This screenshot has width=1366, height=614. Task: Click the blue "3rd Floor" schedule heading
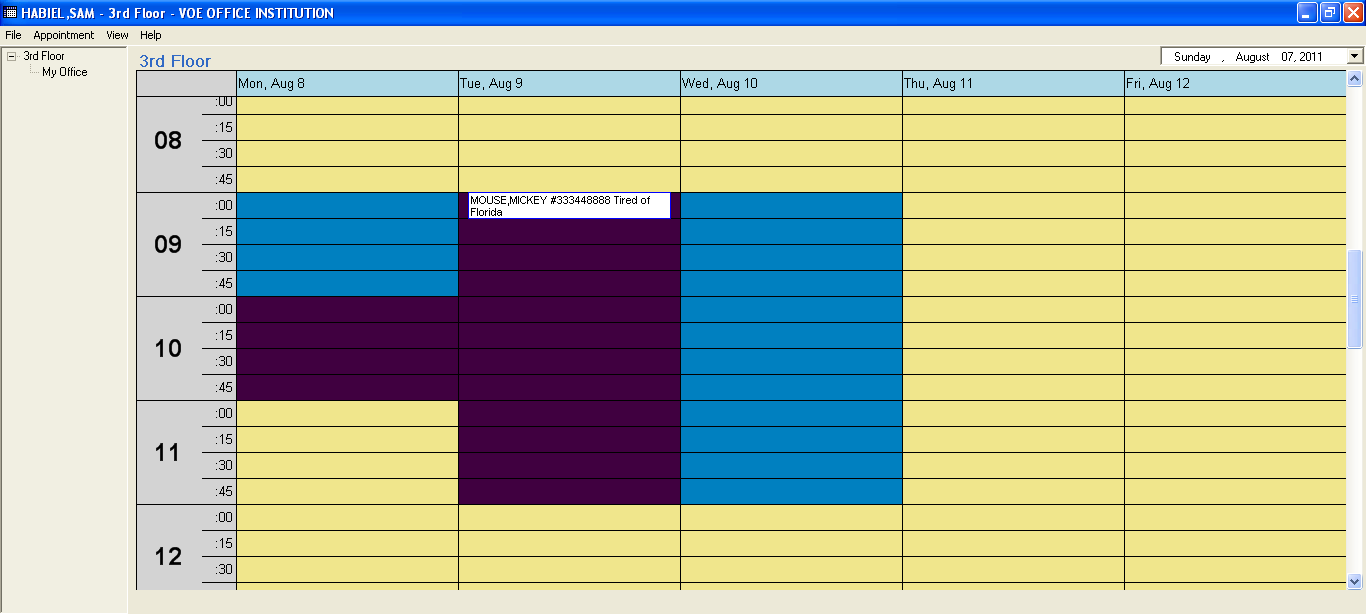coord(175,61)
